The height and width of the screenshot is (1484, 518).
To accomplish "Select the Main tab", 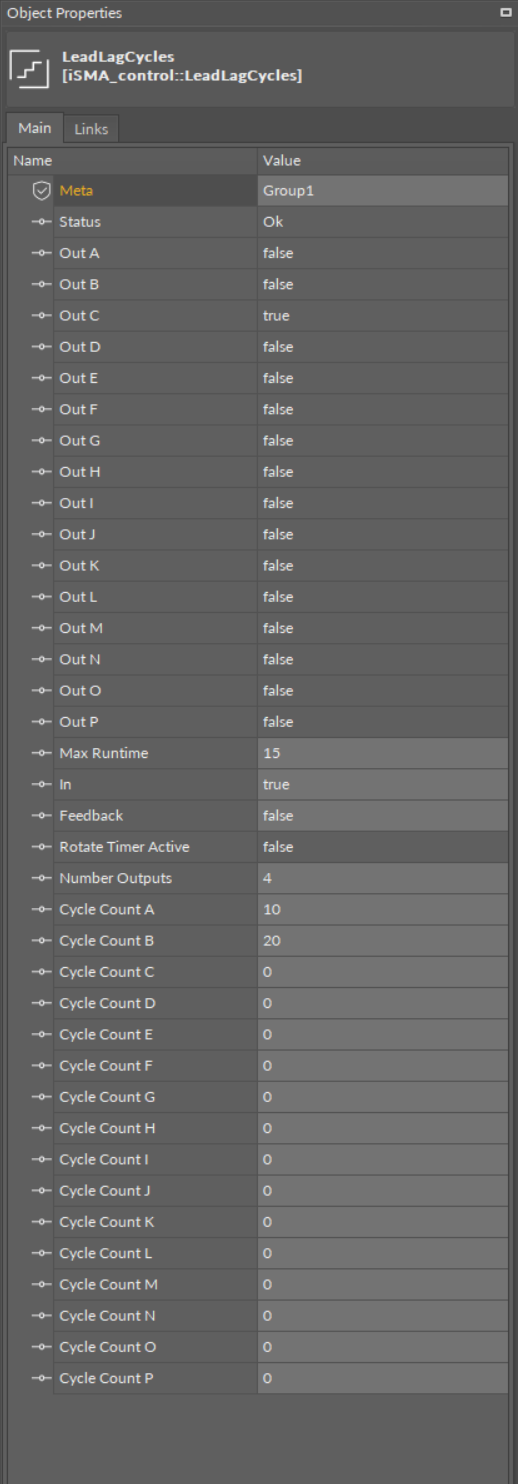I will [x=34, y=129].
